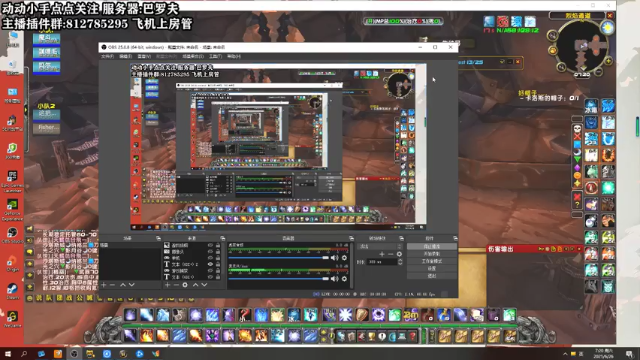Toggle visibility eye of the first source
The height and width of the screenshot is (360, 640).
tap(210, 245)
